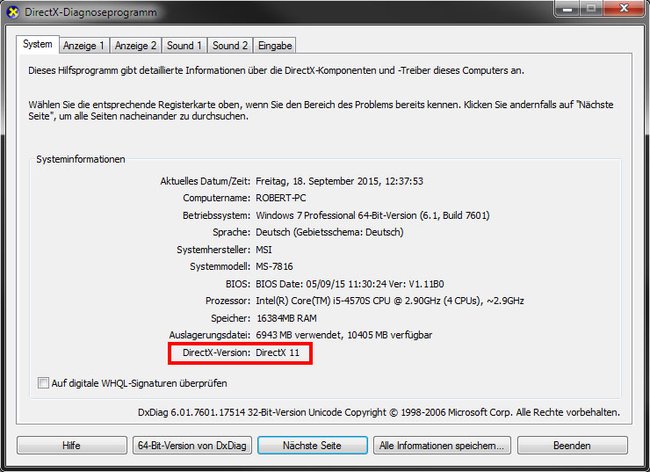650x472 pixels.
Task: Switch to the Sound 2 tab
Action: (x=230, y=45)
